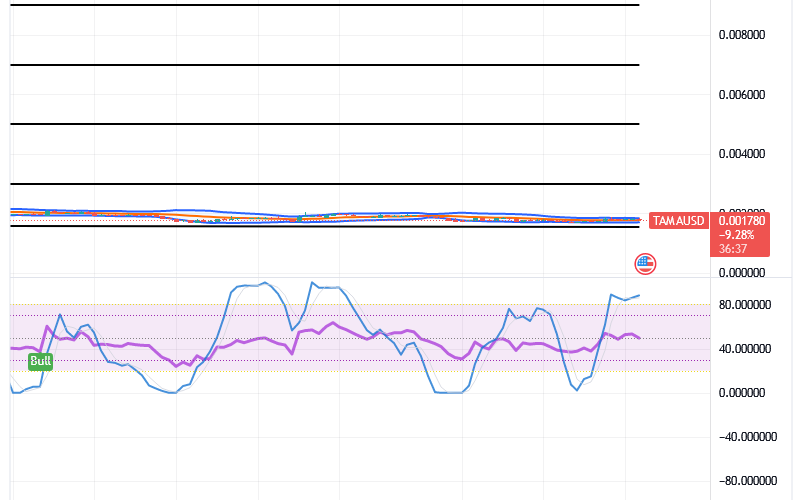Click the 40.000000 indicator axis label
This screenshot has width=802, height=500.
[x=745, y=349]
